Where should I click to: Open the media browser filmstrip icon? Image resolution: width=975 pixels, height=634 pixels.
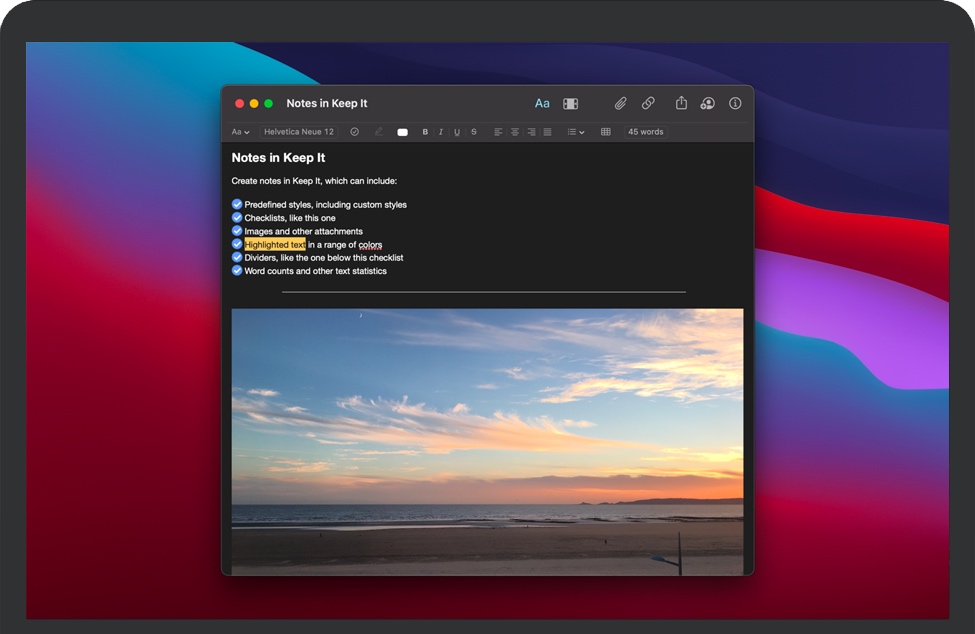(570, 103)
